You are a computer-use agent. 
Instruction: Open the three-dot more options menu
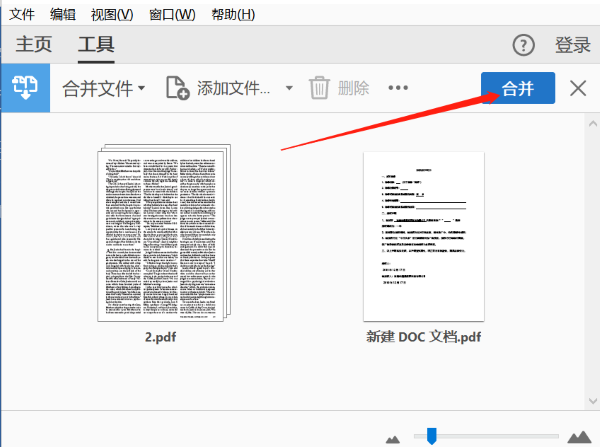click(x=399, y=88)
